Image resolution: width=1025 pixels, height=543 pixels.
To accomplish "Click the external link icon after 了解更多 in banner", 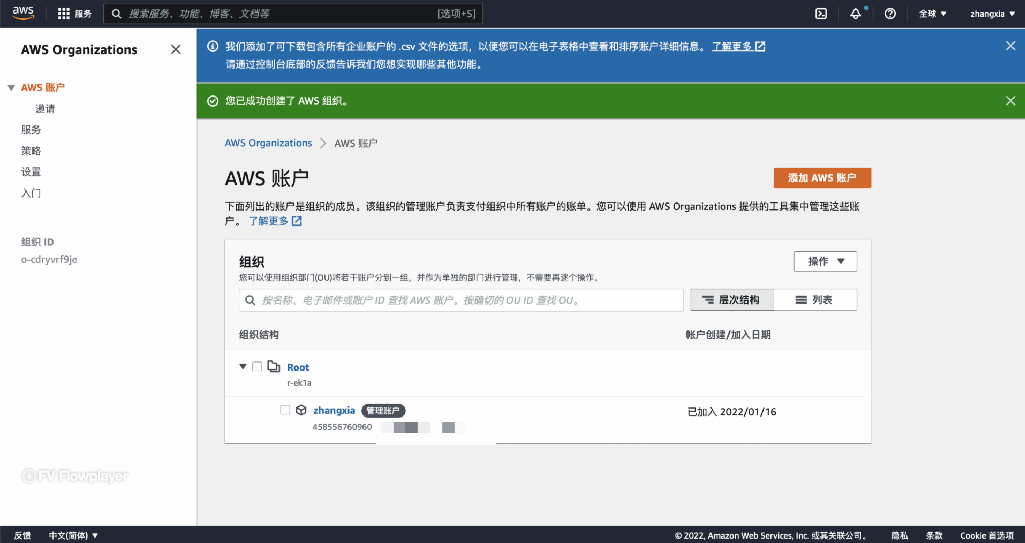I will pos(760,46).
